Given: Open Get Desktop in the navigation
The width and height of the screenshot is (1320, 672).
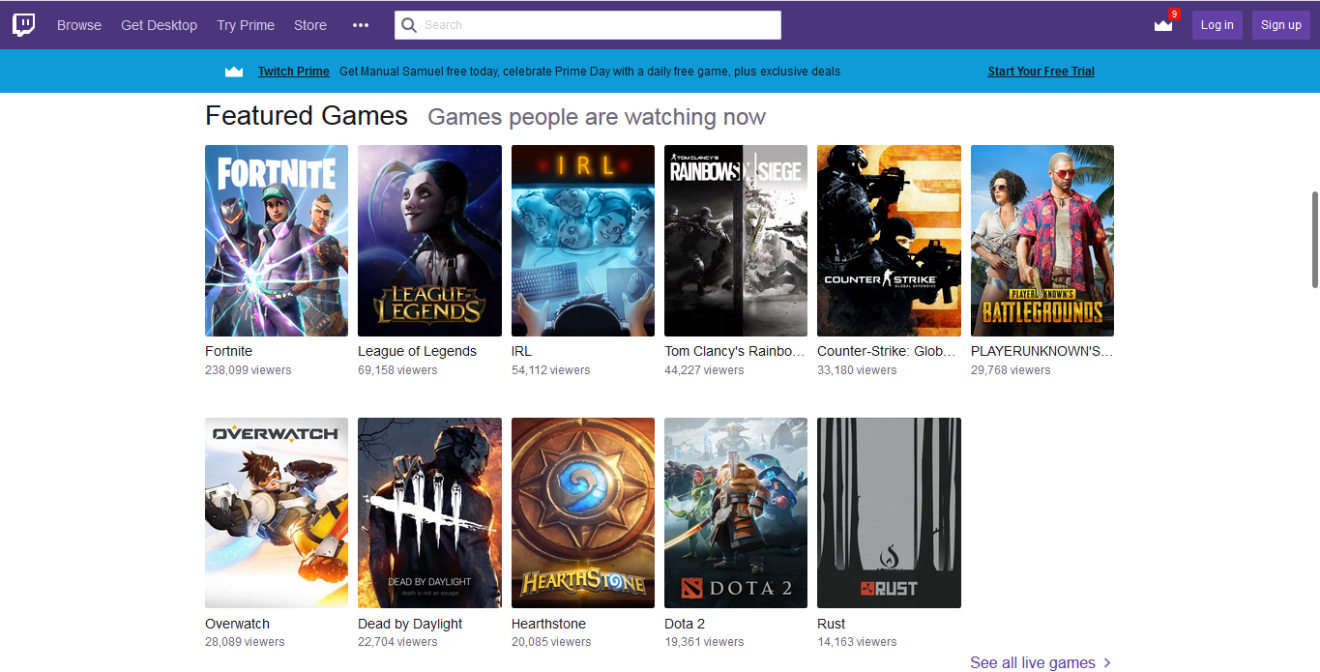Looking at the screenshot, I should click(159, 25).
